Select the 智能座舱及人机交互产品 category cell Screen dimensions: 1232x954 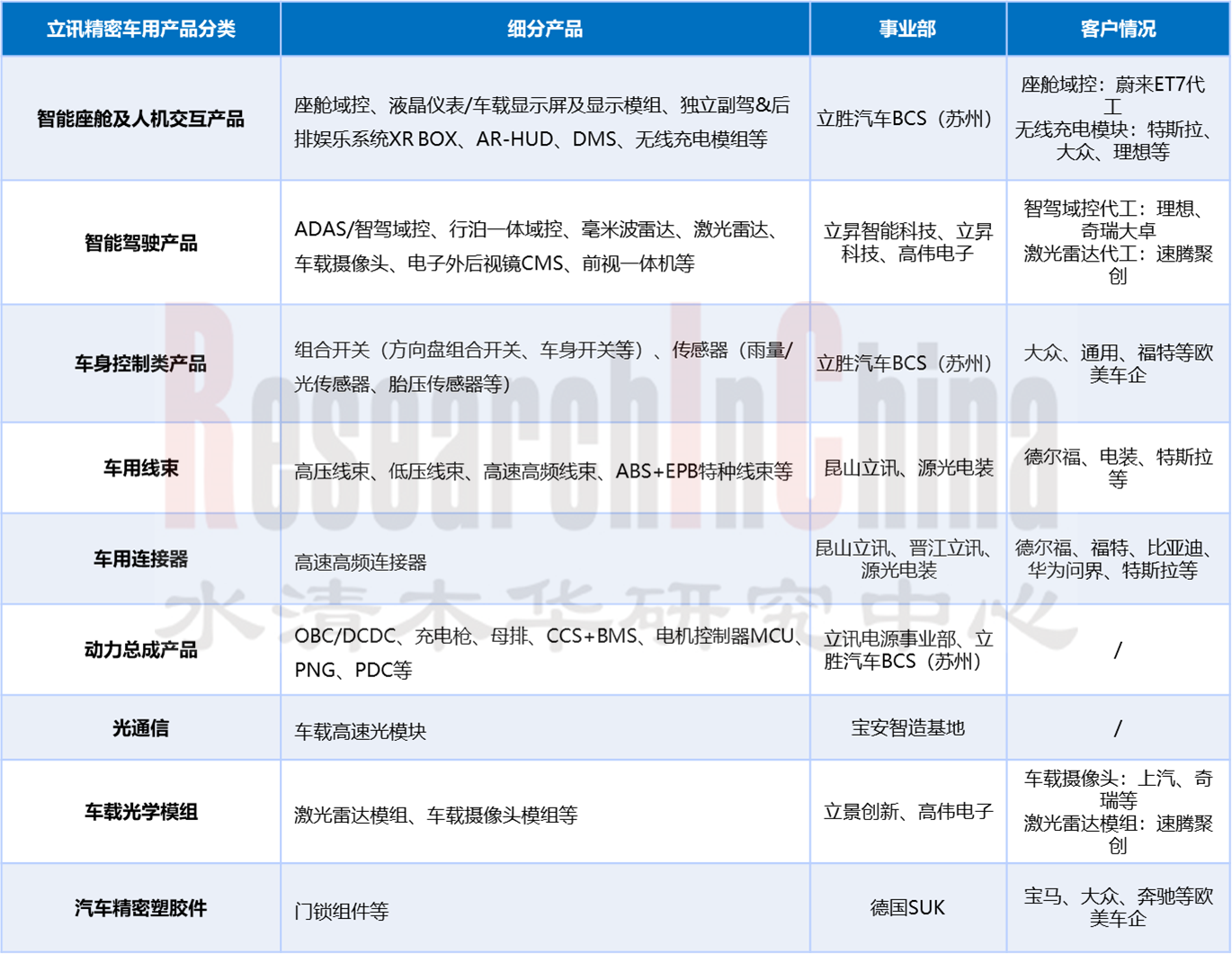(x=141, y=119)
